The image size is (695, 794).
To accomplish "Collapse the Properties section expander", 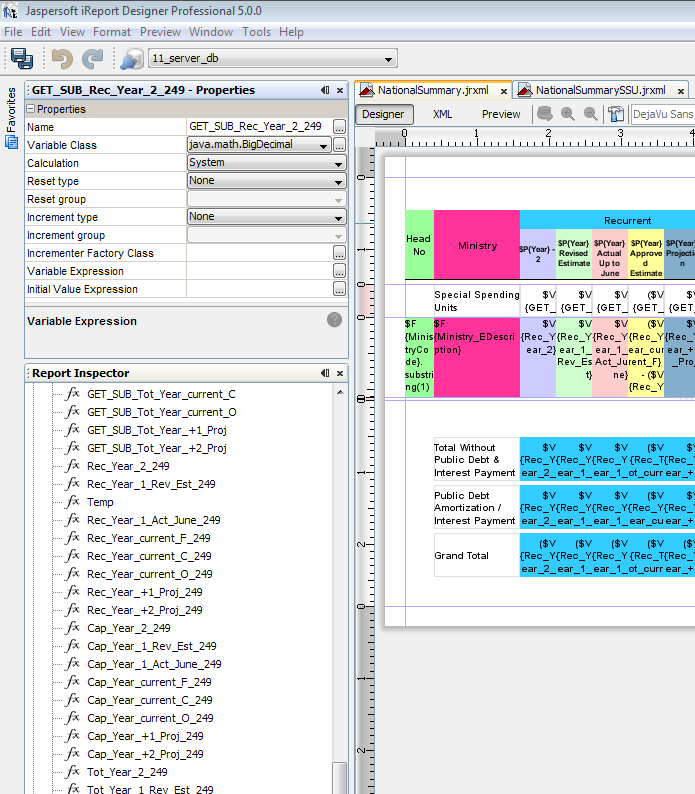I will pyautogui.click(x=31, y=109).
